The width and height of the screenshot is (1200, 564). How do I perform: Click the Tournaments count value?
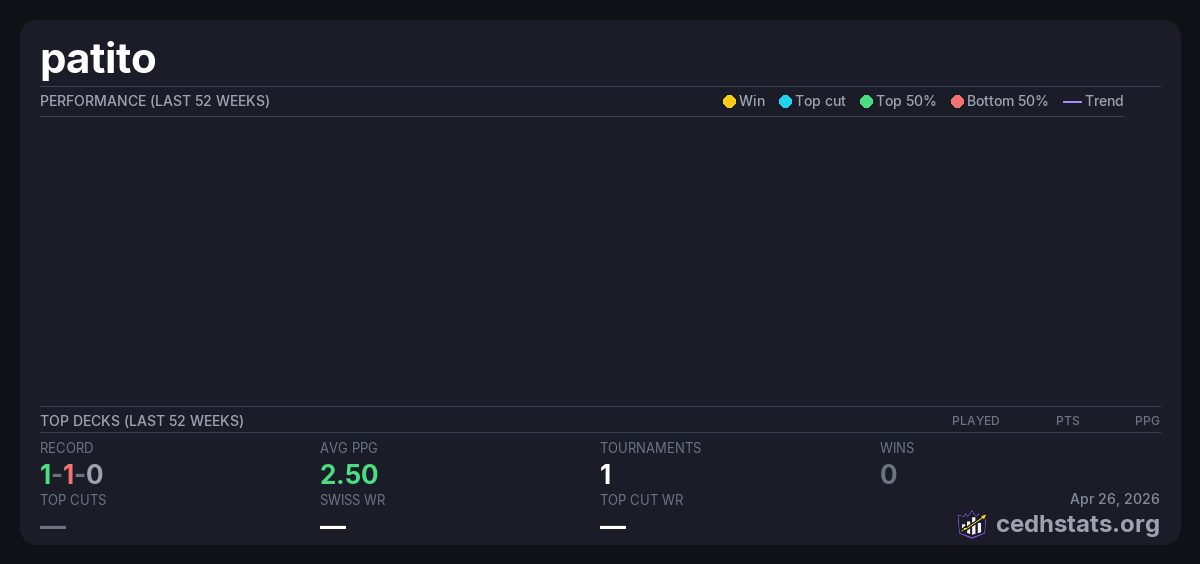tap(606, 474)
